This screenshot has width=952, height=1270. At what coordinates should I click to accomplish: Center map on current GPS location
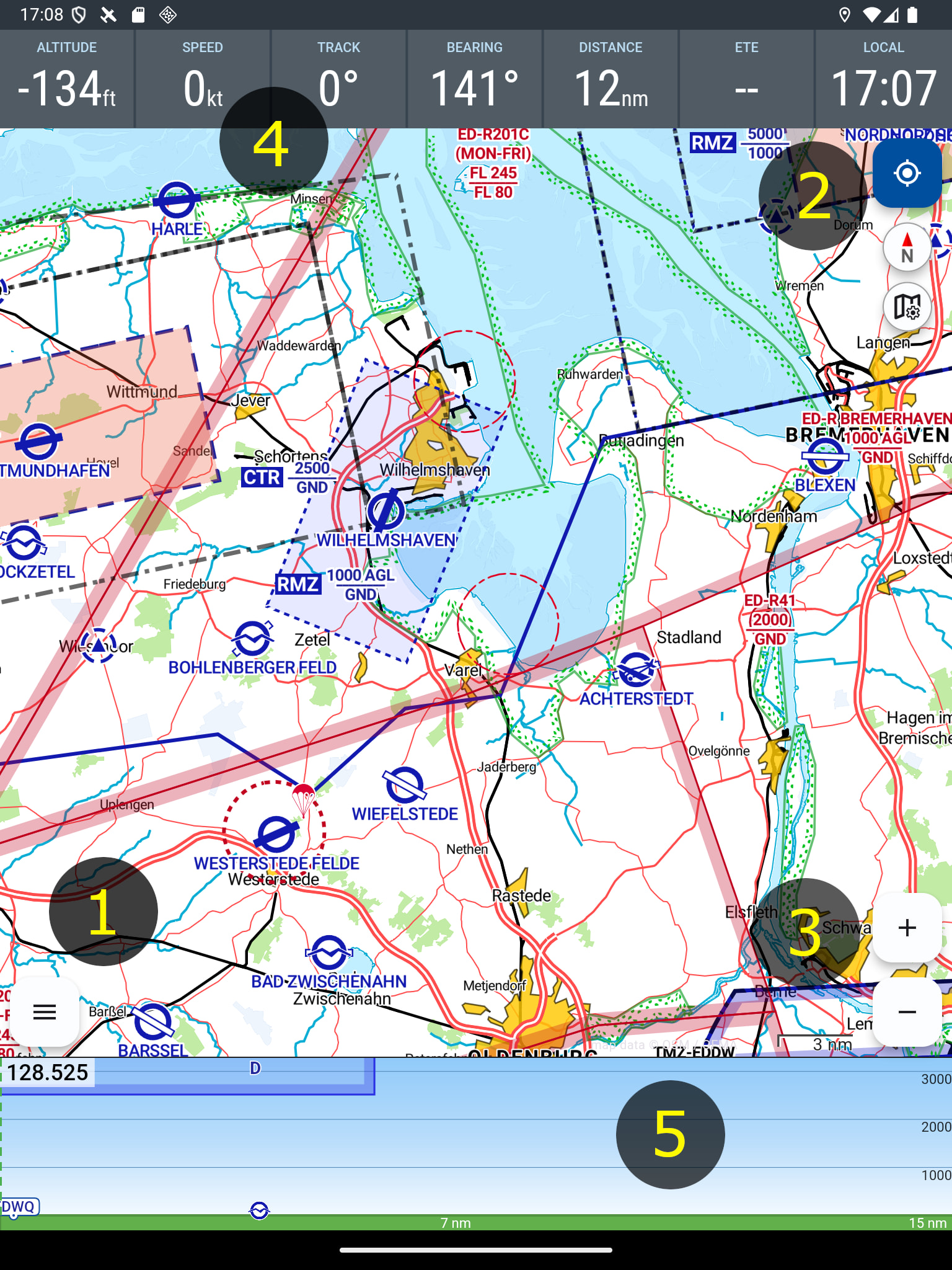click(907, 173)
